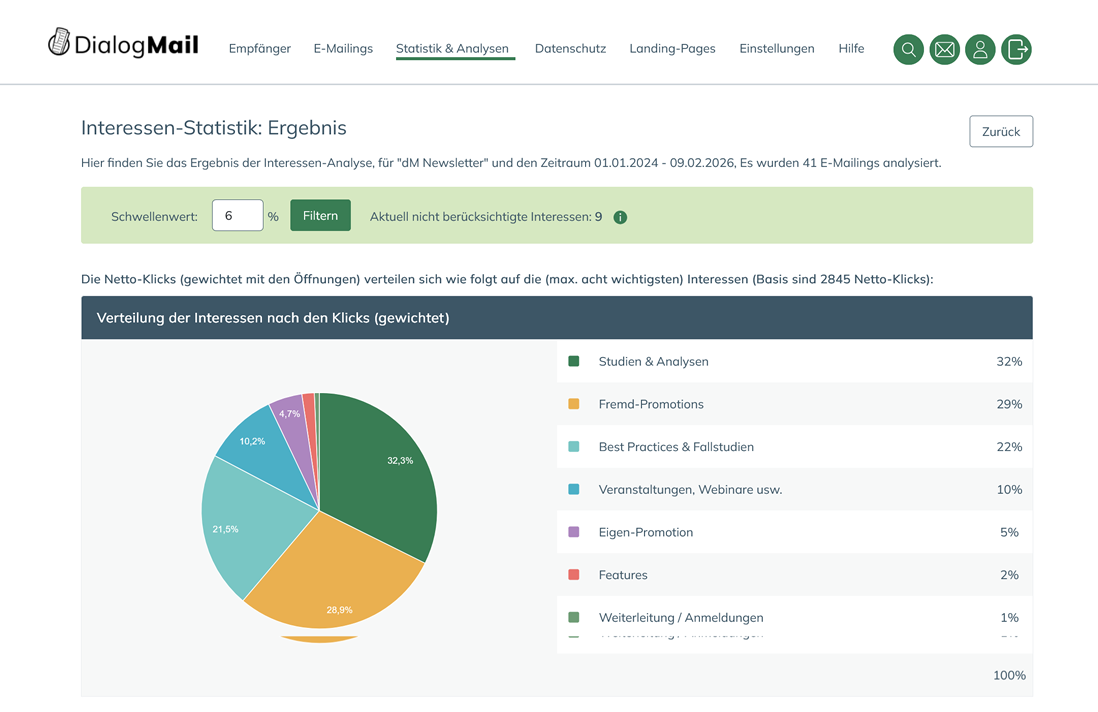Screen dimensions: 1098x712
Task: Click the search magnifier icon
Action: pos(908,49)
